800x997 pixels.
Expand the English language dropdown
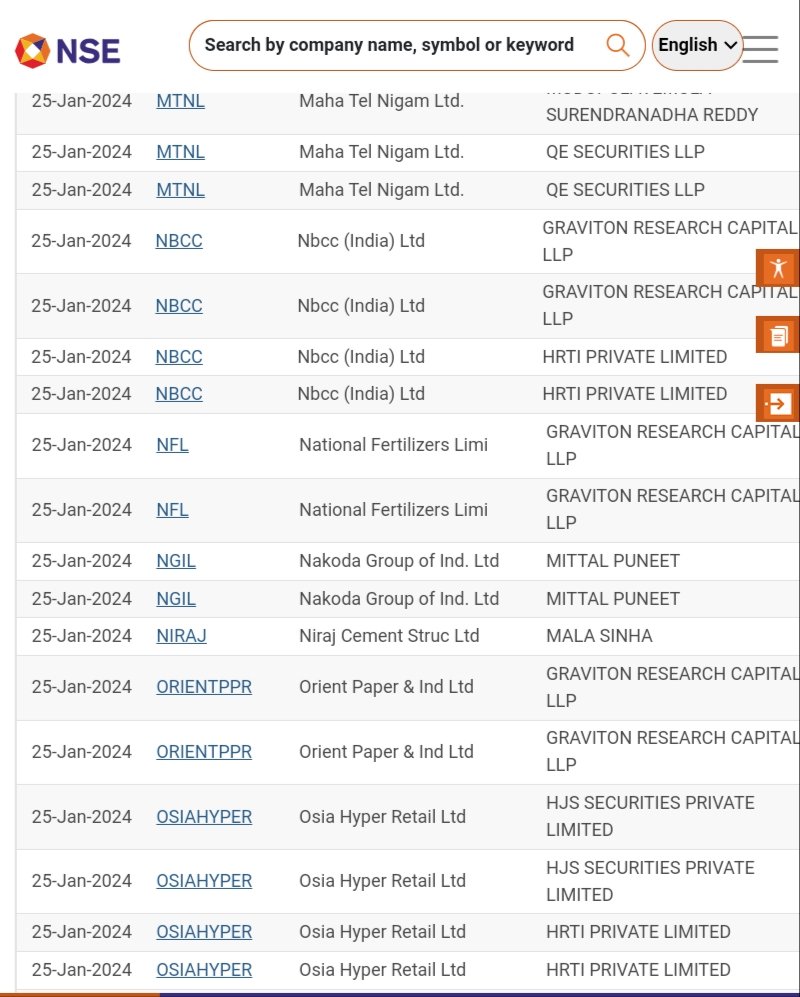[x=697, y=45]
